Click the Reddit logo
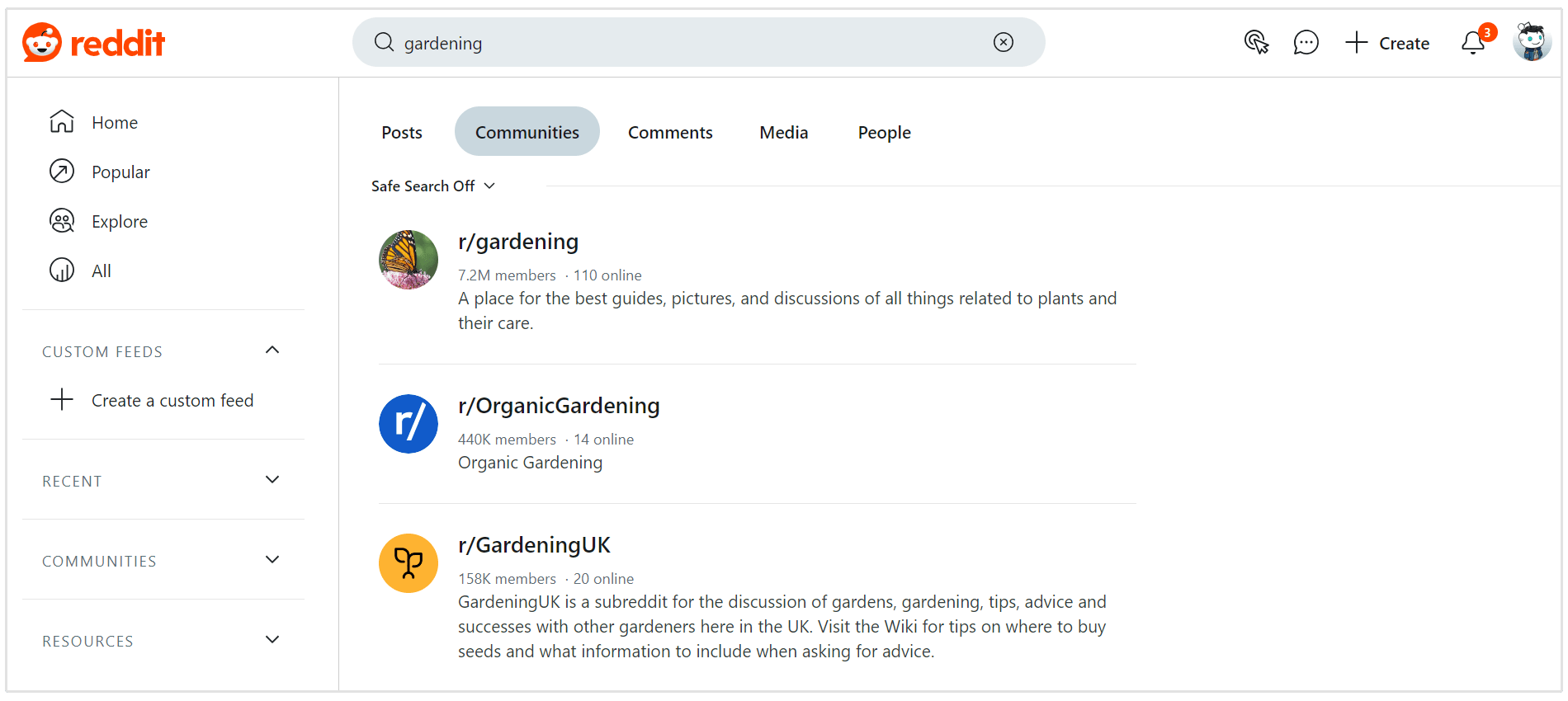 tap(93, 43)
